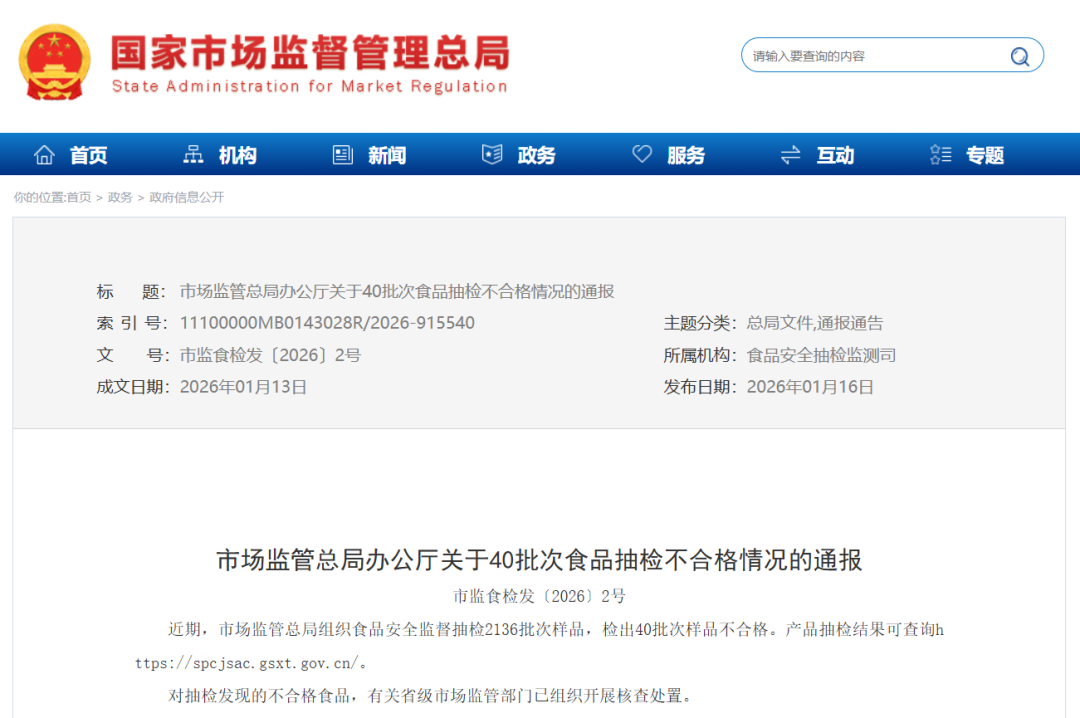The image size is (1080, 718).
Task: Select the 服务 navigation tab
Action: (686, 156)
